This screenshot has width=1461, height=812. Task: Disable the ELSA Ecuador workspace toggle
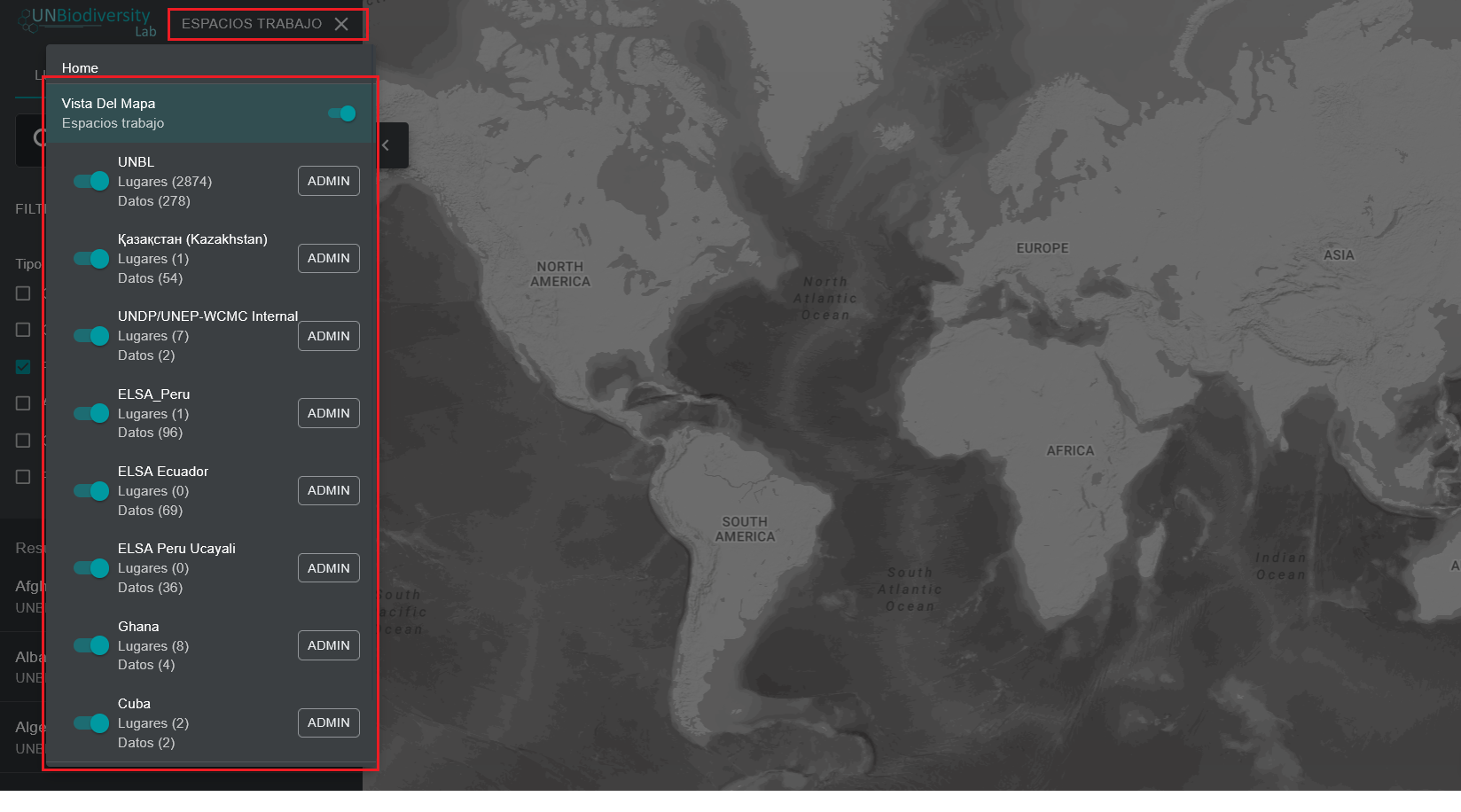click(x=91, y=490)
